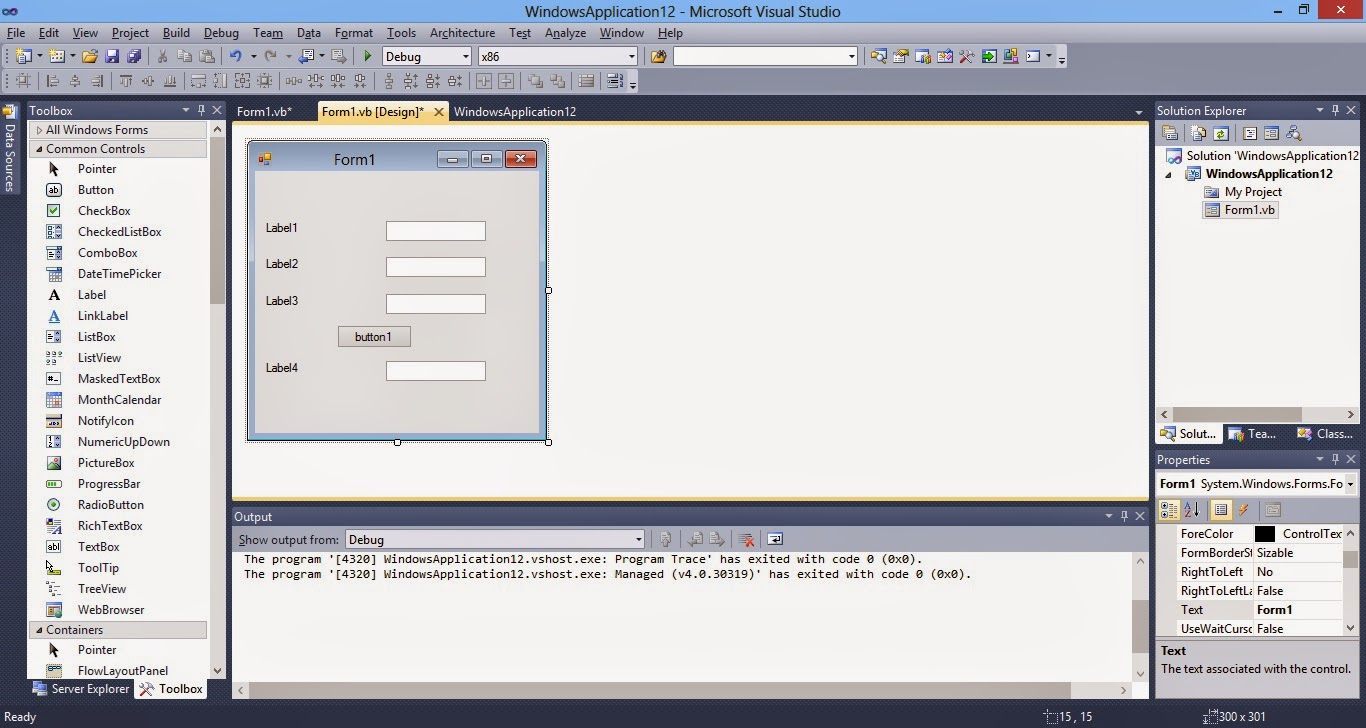The image size is (1366, 728).
Task: Pin the Toolbox panel with auto-hide pushpin
Action: [x=201, y=110]
